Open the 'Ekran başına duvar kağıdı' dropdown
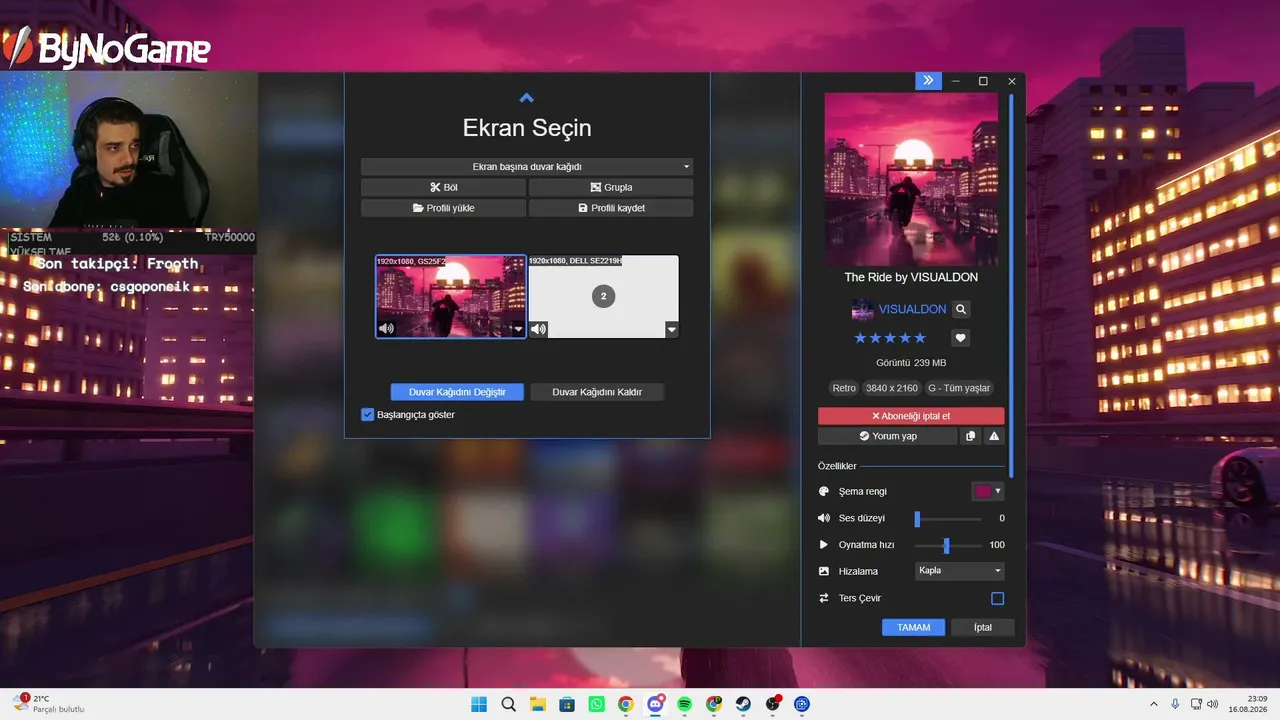The width and height of the screenshot is (1280, 720). click(527, 167)
